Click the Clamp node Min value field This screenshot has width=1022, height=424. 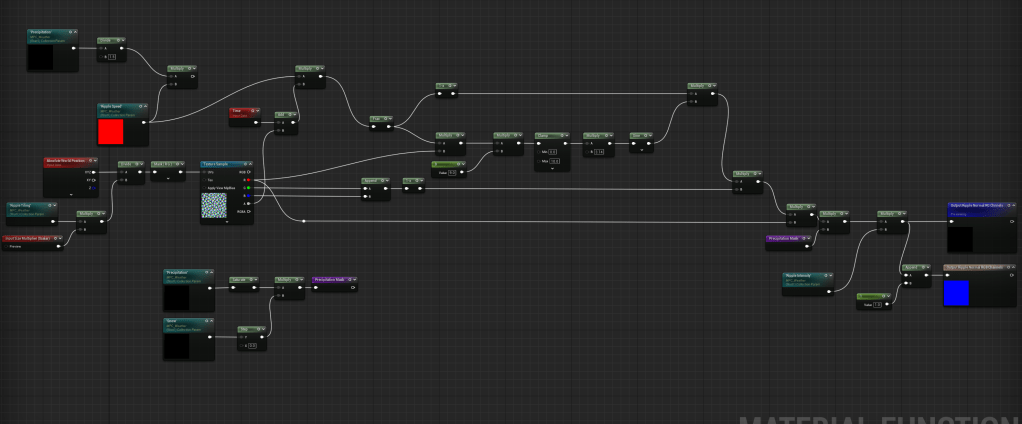point(553,151)
